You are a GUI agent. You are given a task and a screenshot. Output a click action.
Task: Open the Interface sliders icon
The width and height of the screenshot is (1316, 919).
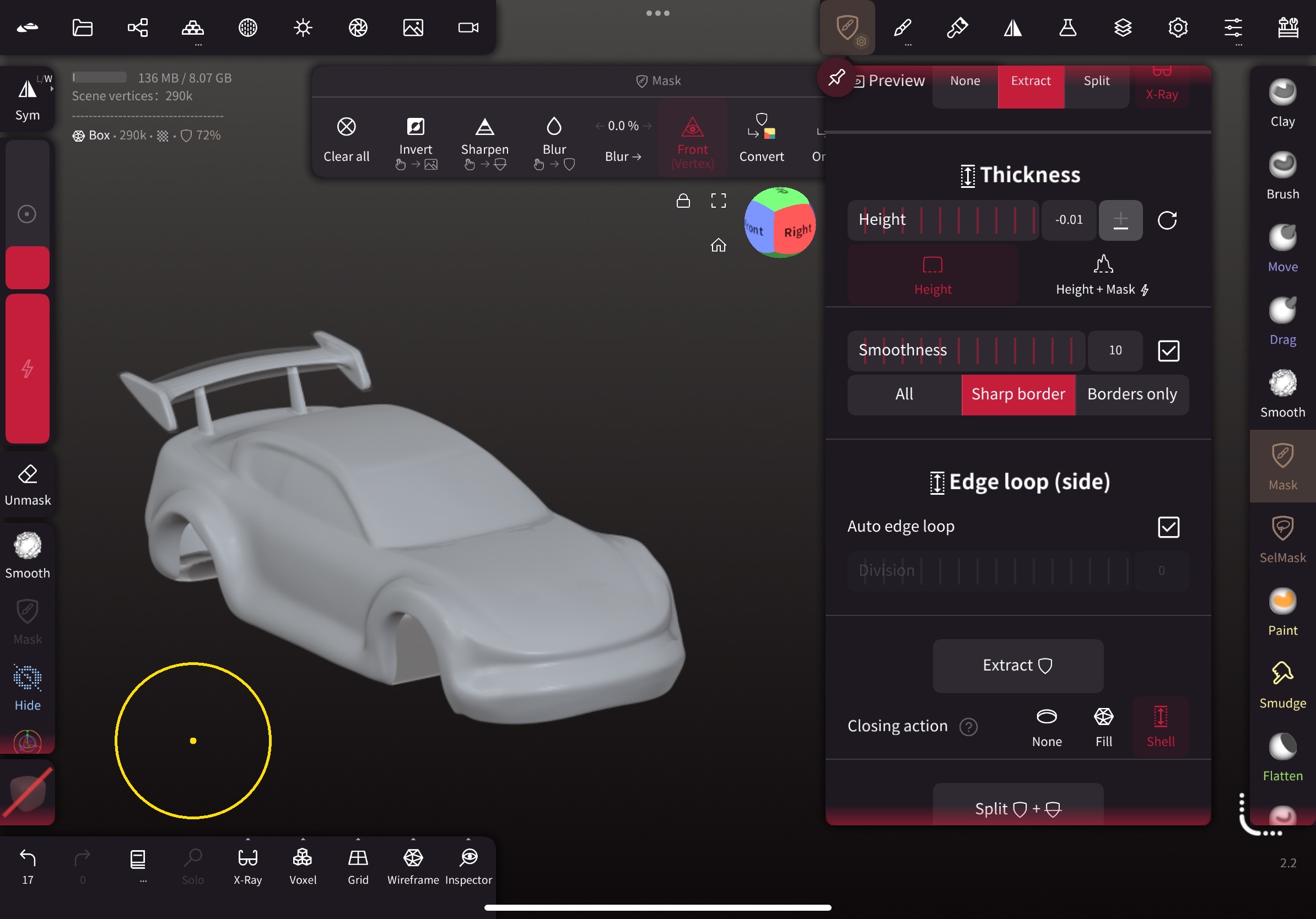click(1232, 28)
